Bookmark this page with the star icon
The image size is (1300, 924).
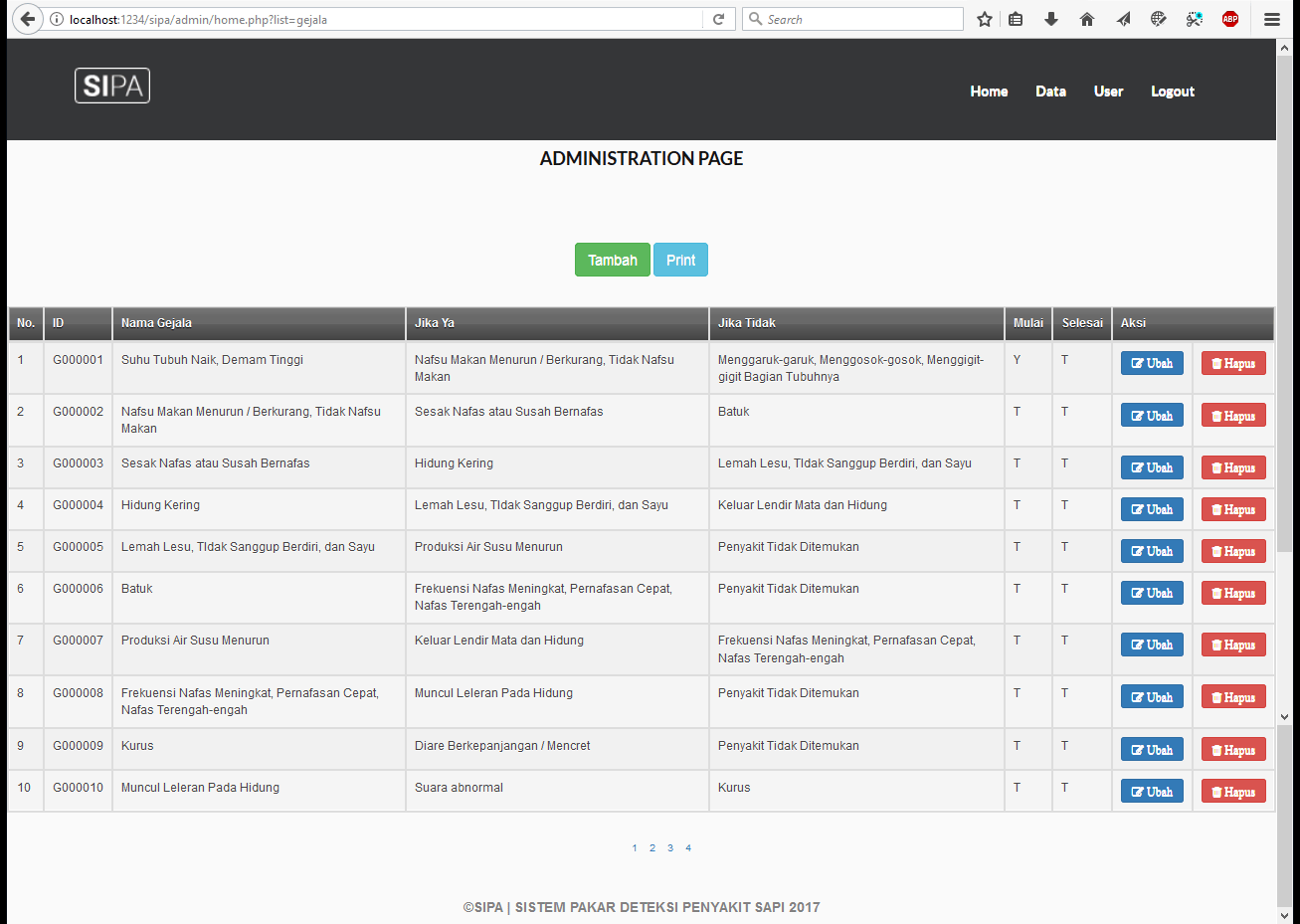(x=984, y=19)
